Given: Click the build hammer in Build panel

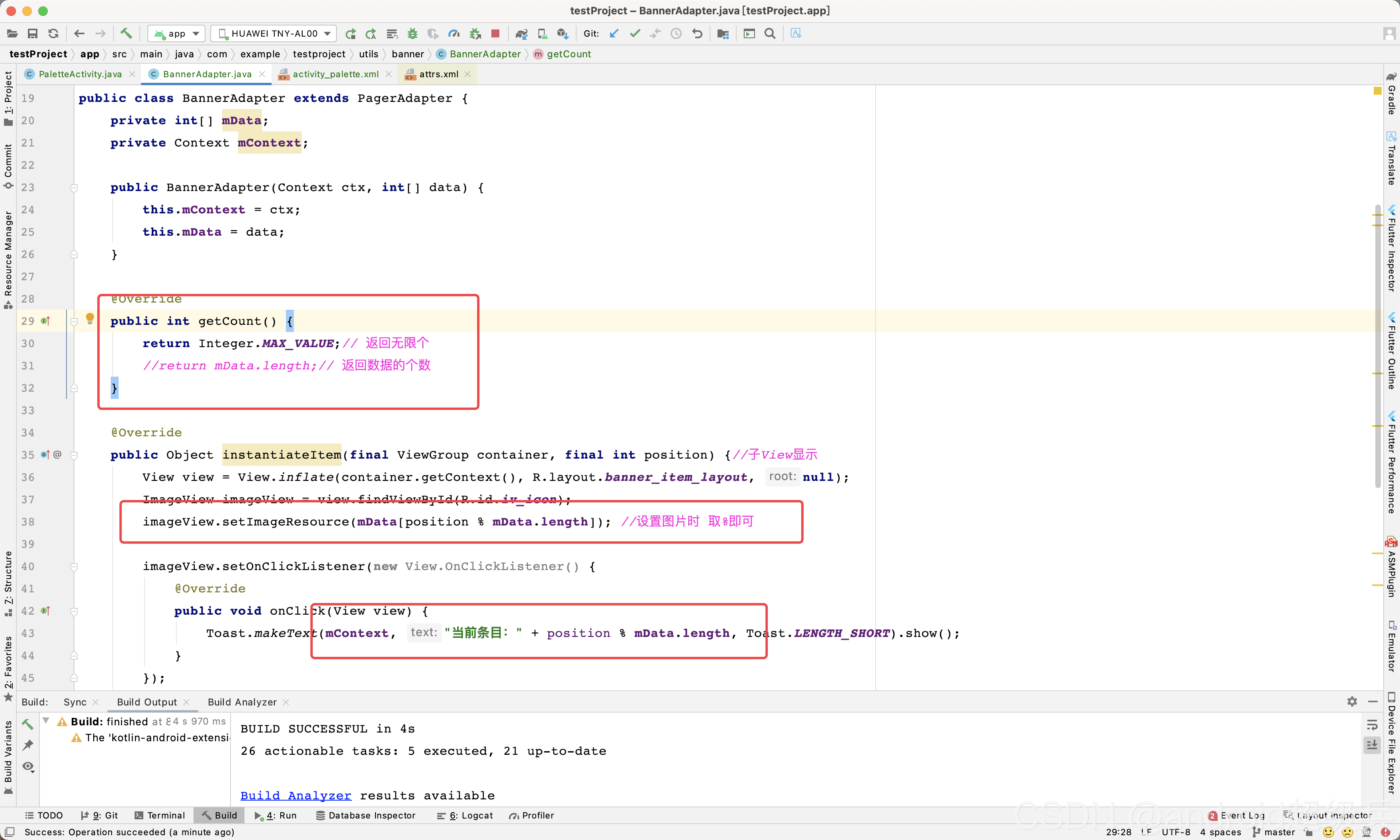Looking at the screenshot, I should 28,723.
